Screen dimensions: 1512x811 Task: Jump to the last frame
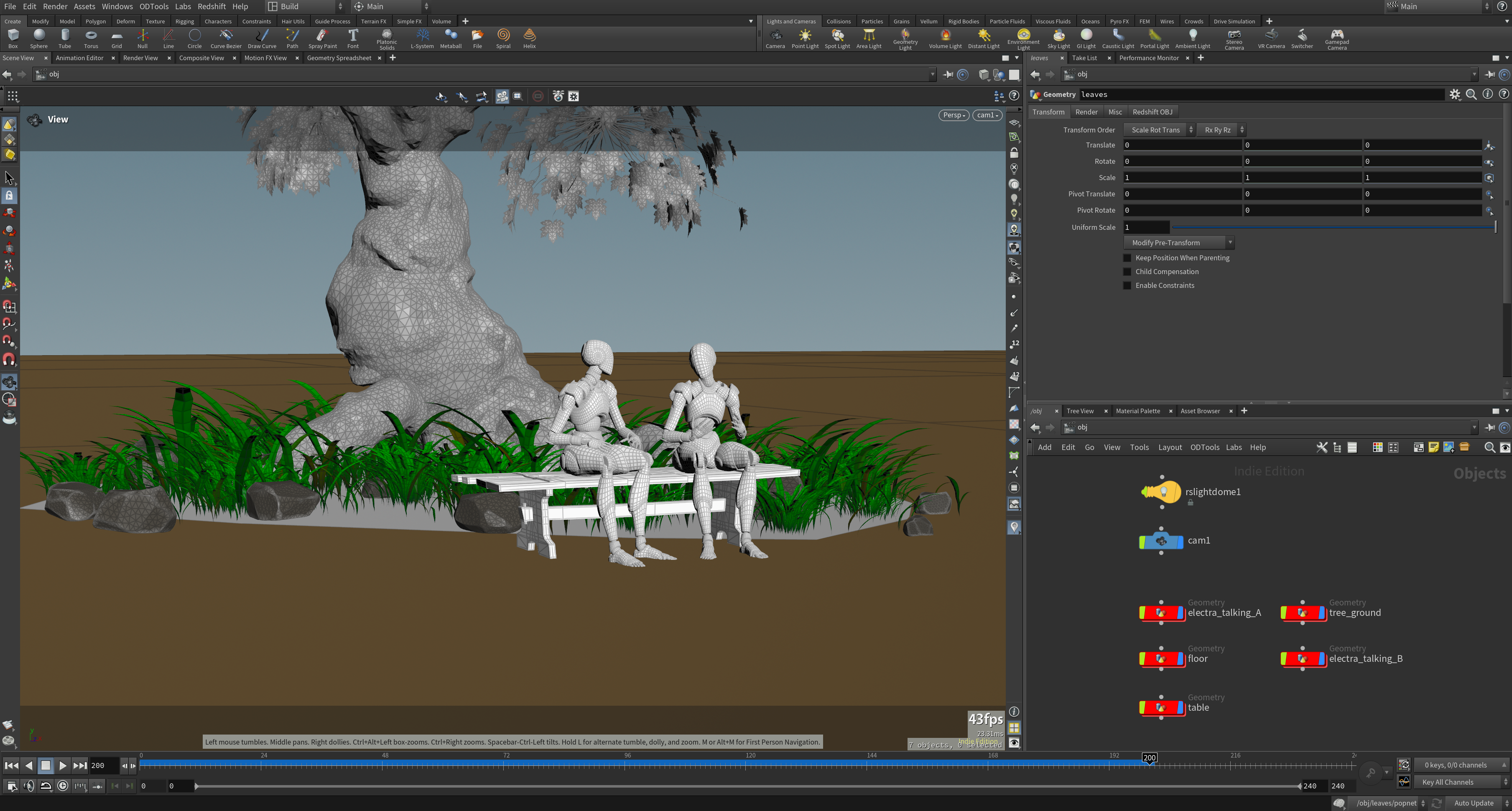tap(80, 766)
